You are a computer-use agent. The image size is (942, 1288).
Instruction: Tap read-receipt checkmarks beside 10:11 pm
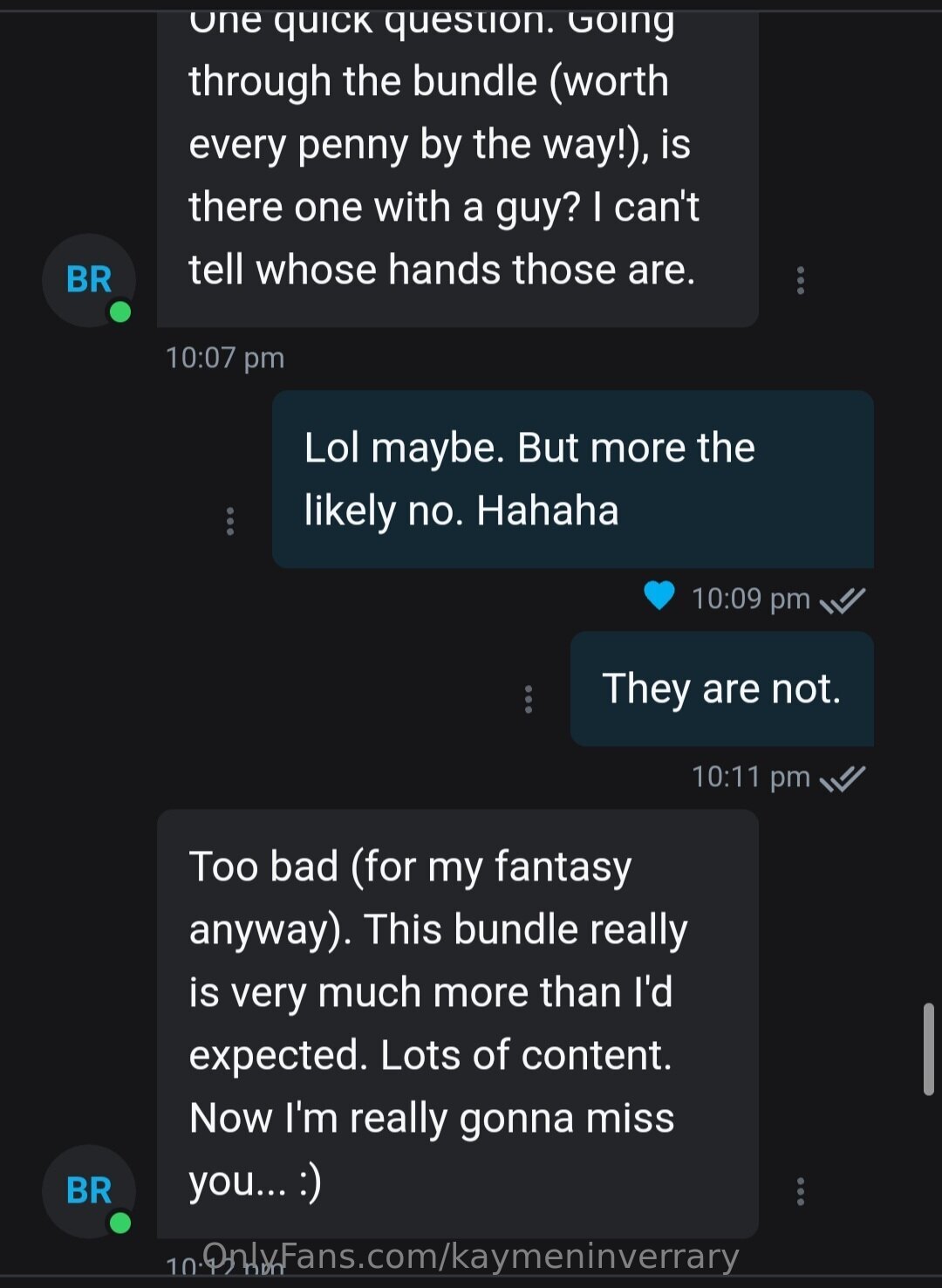pos(843,778)
